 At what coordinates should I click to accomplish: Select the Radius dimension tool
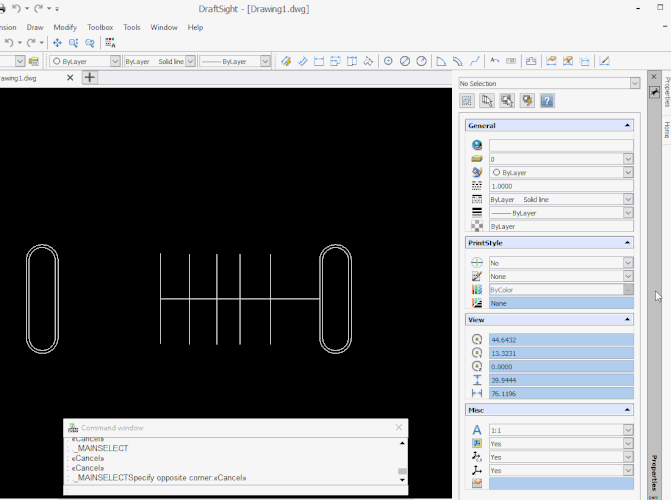click(422, 61)
